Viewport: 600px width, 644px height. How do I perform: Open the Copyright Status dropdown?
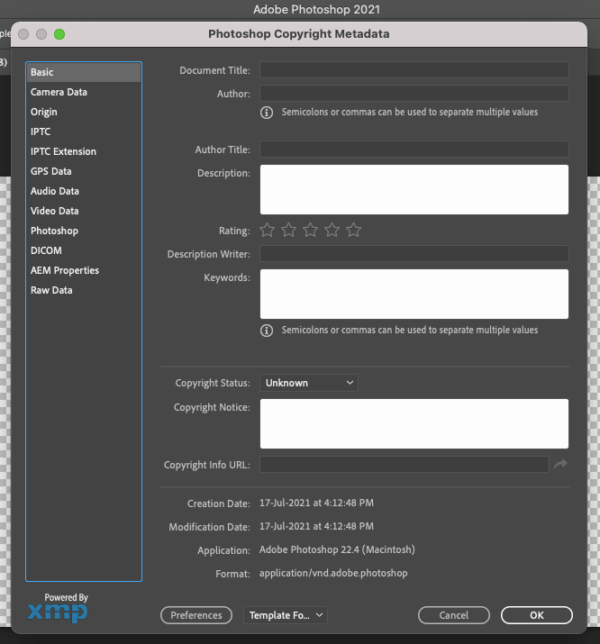[x=309, y=383]
